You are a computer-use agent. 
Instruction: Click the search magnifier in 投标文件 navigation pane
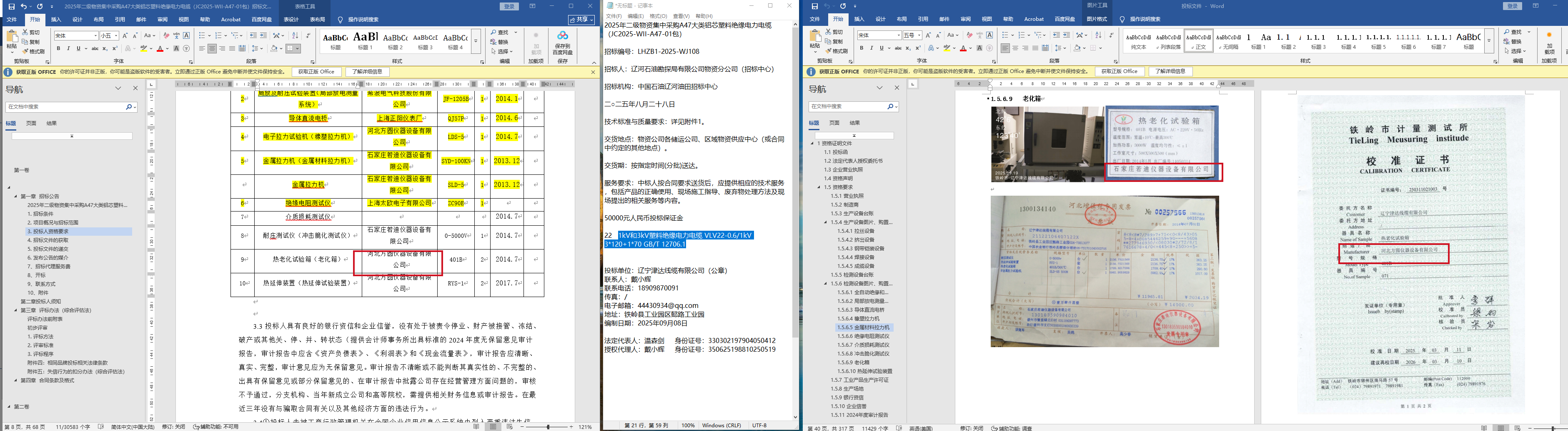tap(890, 107)
